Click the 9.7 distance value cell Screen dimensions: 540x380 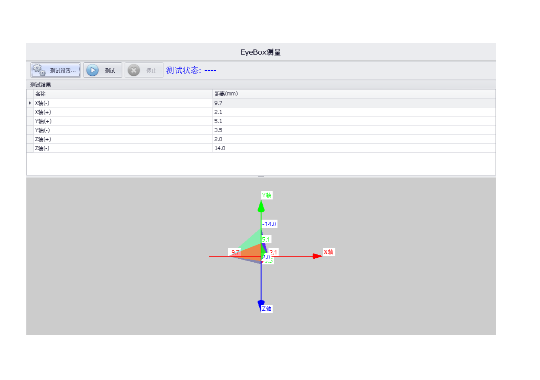[354, 103]
